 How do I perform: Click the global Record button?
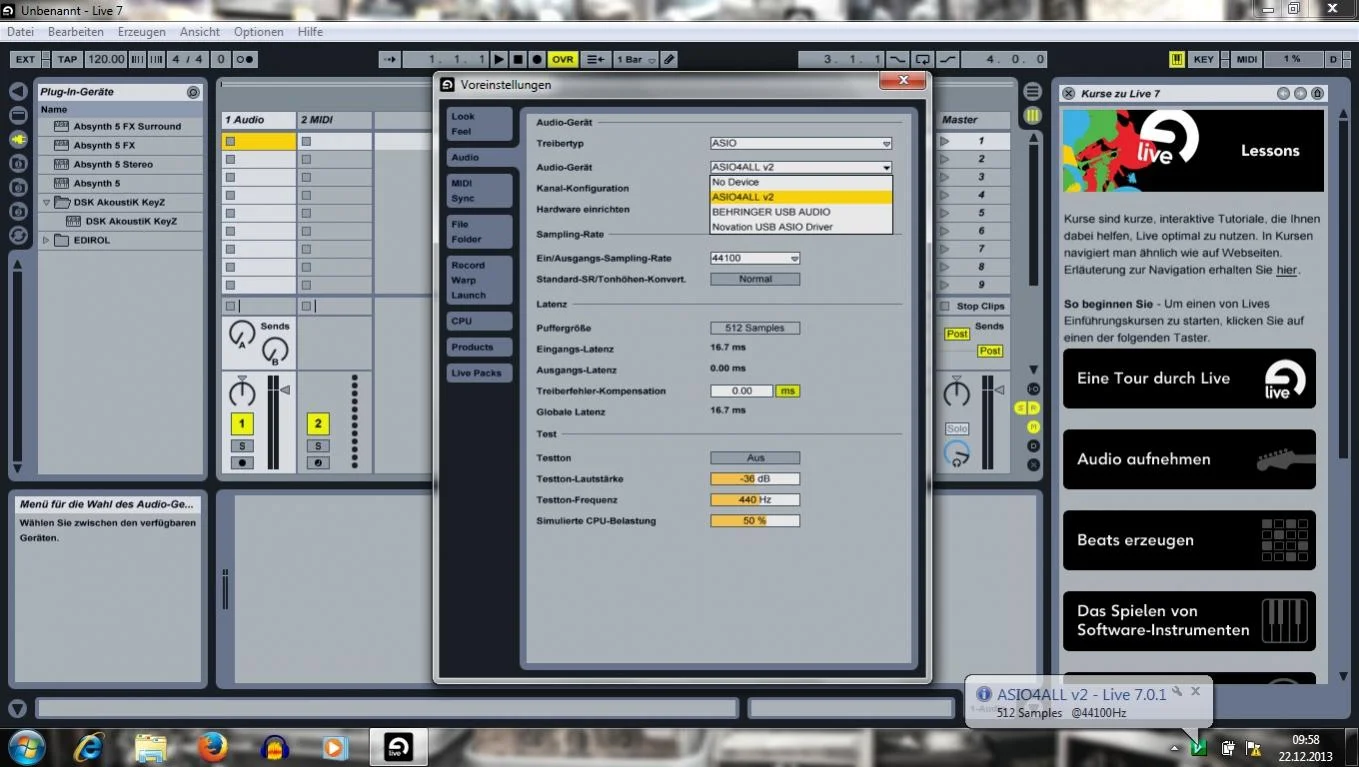pyautogui.click(x=537, y=60)
